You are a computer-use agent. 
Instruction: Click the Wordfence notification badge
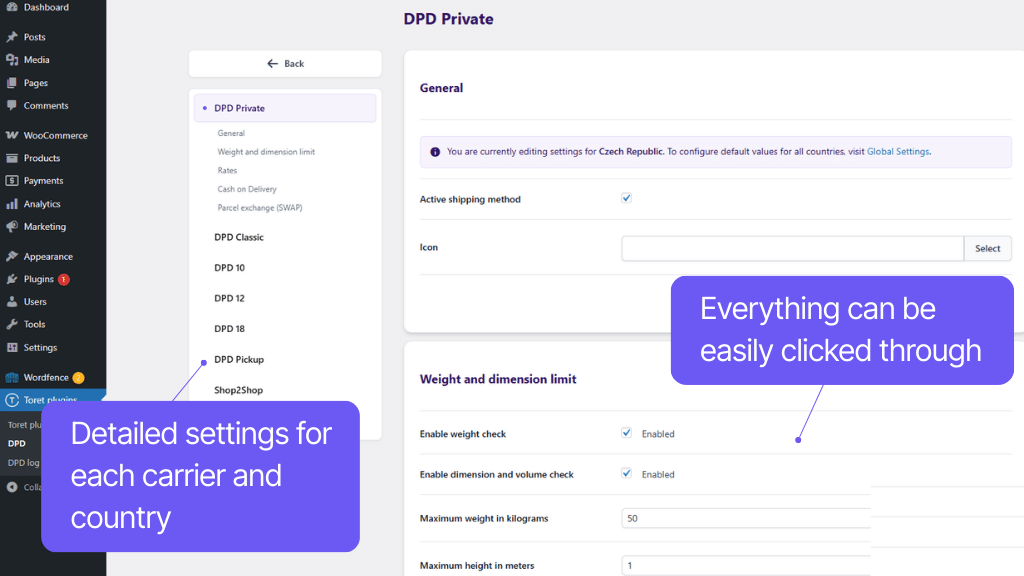pyautogui.click(x=78, y=377)
